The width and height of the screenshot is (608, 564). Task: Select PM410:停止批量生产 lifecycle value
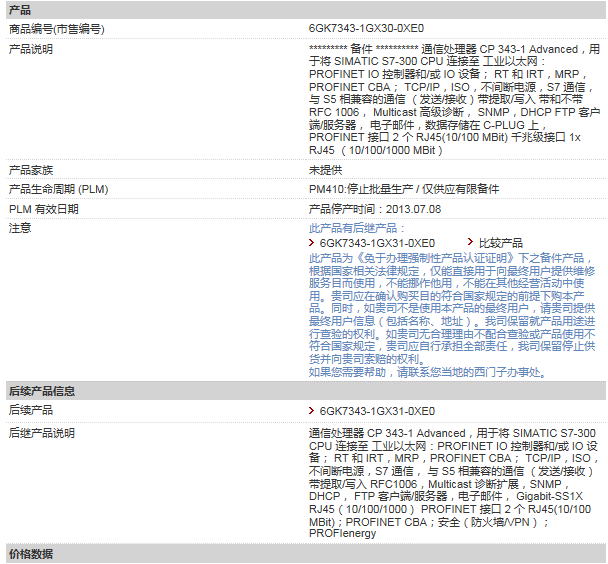tap(404, 189)
